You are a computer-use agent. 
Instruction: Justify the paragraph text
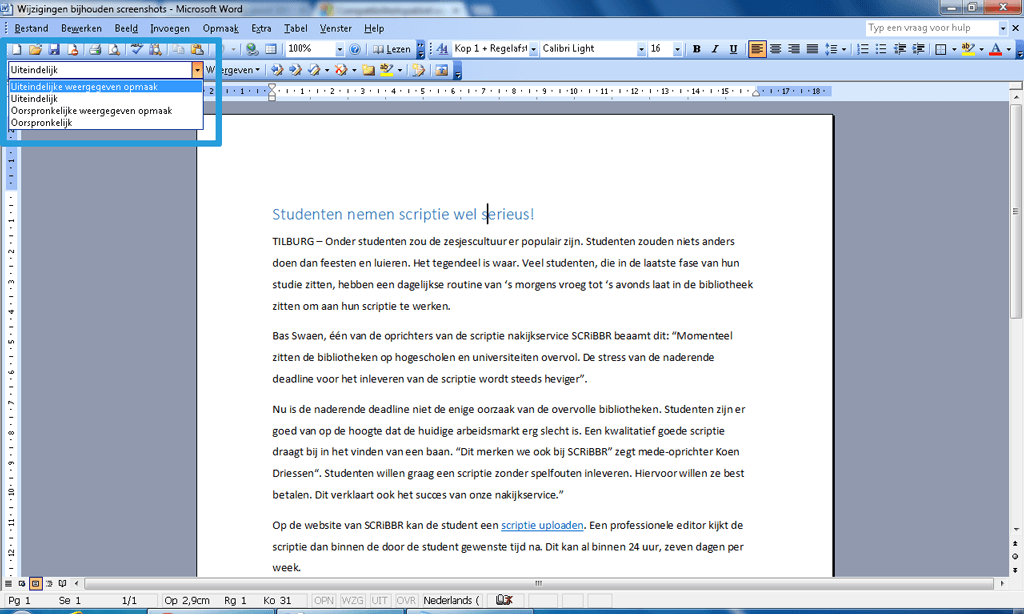(x=812, y=49)
